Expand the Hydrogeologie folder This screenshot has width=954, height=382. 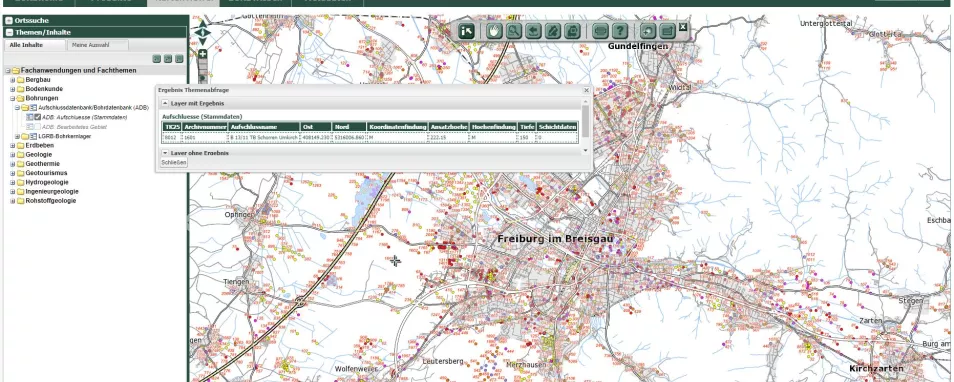point(13,182)
